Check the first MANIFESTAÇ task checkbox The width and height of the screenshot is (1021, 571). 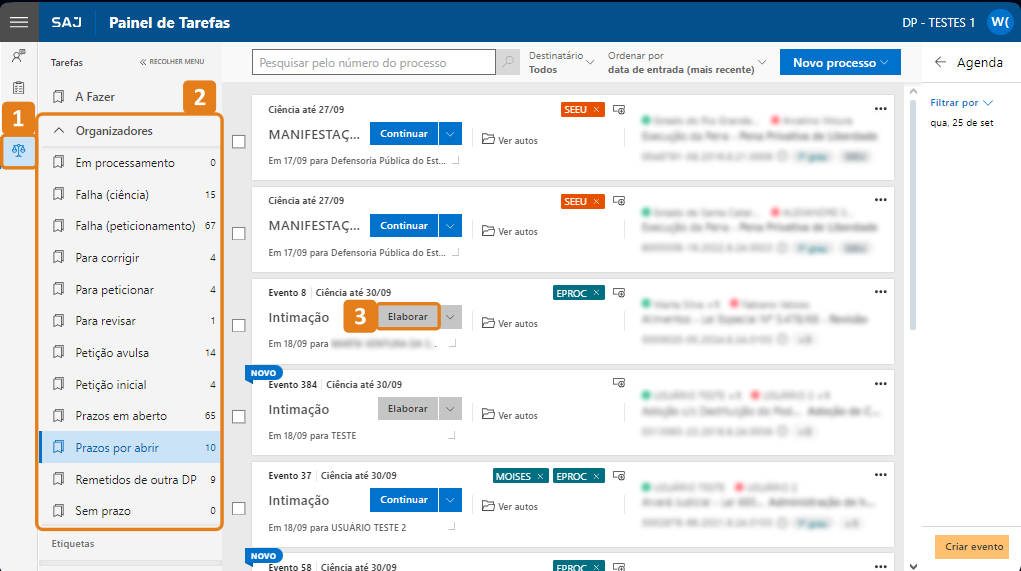[239, 141]
